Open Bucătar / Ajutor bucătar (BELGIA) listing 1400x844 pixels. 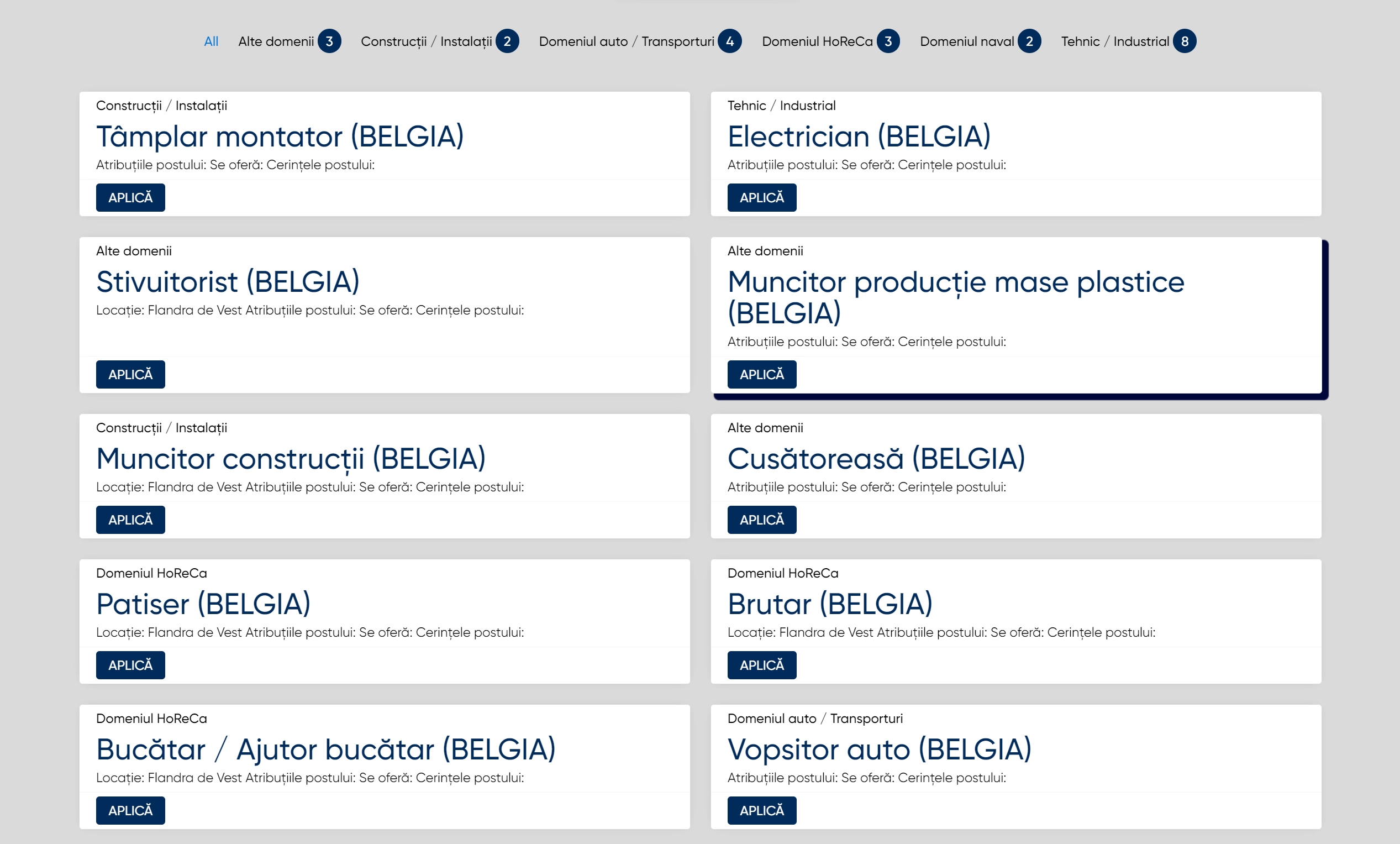coord(325,749)
